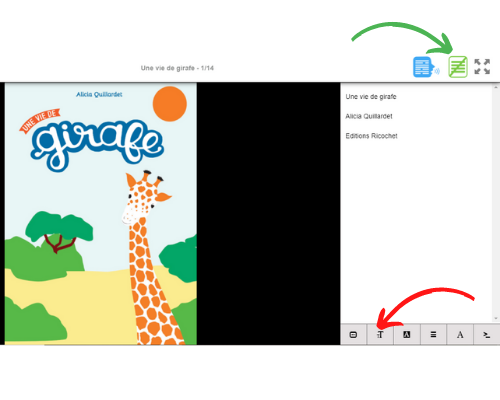Click the three-lines line spacing icon
500x400 pixels.
pos(433,334)
